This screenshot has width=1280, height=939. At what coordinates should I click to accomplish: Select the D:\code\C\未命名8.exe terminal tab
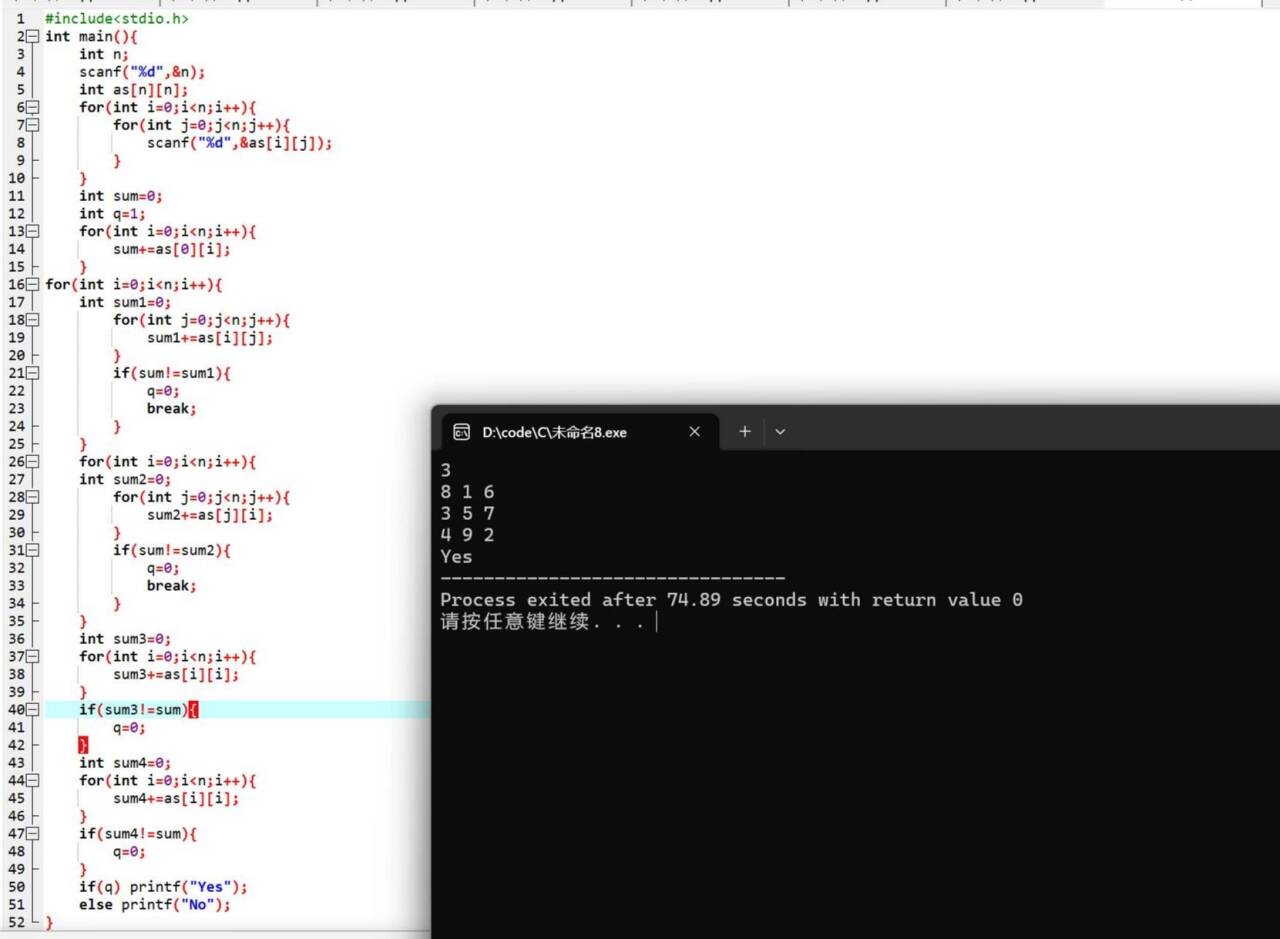tap(580, 432)
